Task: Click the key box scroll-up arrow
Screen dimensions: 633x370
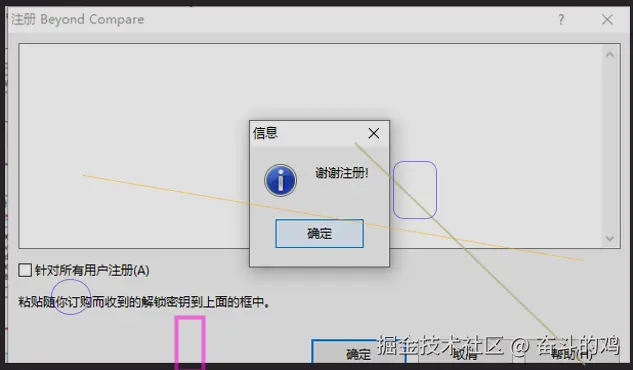Action: point(610,54)
